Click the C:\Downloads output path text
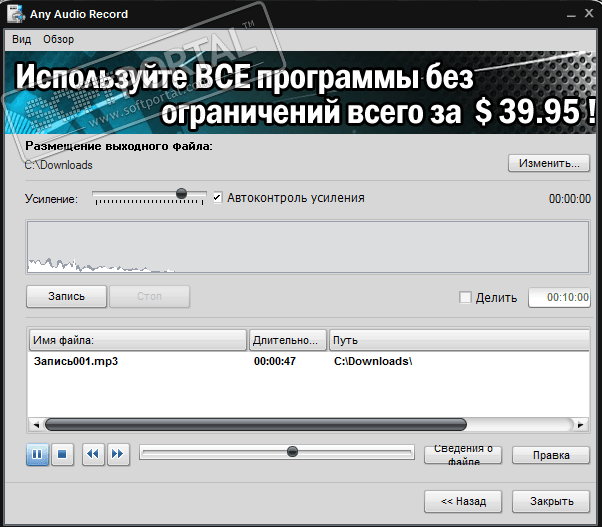This screenshot has width=602, height=527. (x=58, y=165)
